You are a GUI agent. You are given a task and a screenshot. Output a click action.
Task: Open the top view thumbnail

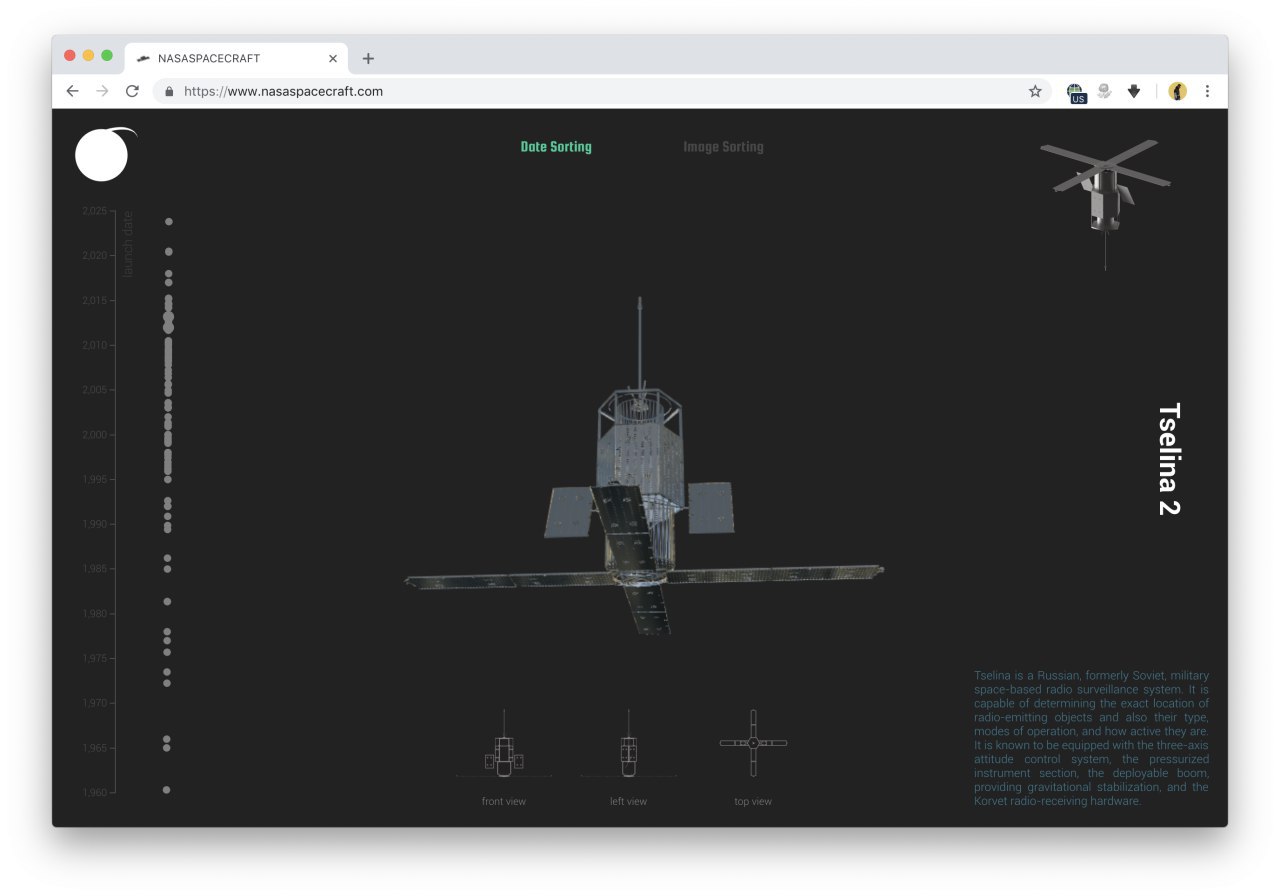[x=753, y=743]
